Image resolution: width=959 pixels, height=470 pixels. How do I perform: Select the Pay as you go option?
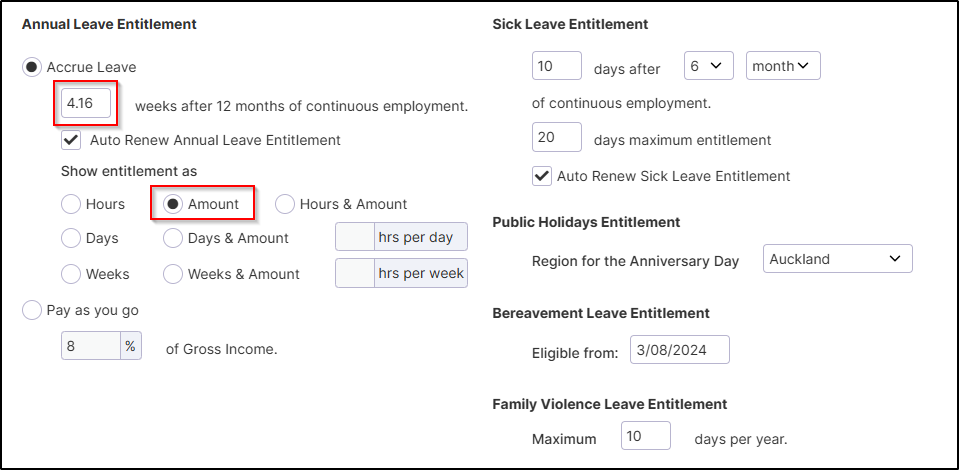(x=32, y=310)
